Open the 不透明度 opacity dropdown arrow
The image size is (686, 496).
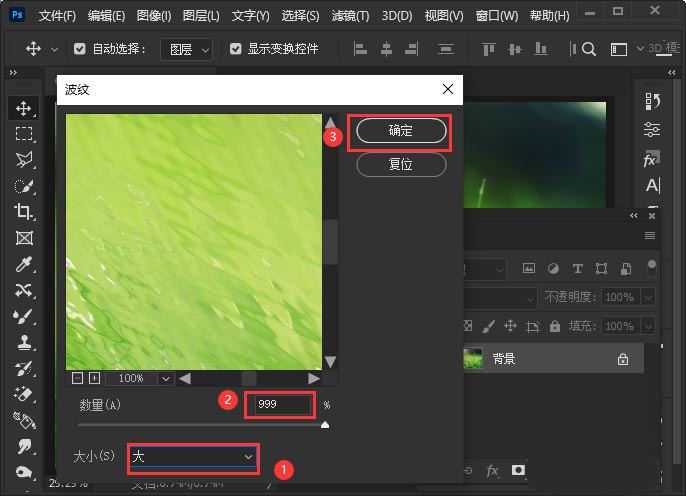coord(648,297)
